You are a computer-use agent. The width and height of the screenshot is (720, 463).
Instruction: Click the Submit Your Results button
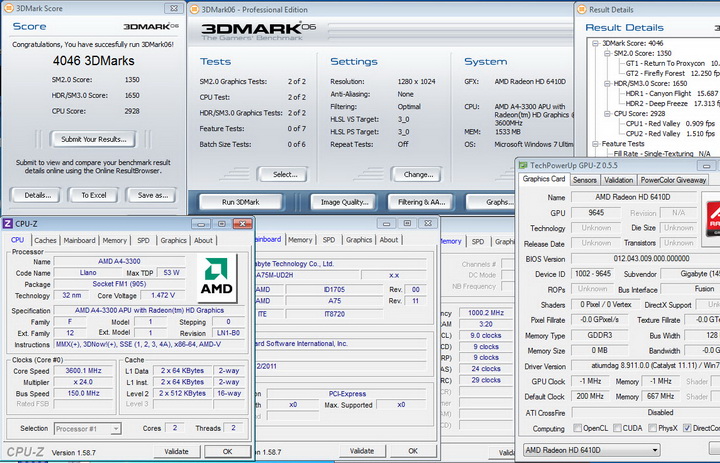93,139
